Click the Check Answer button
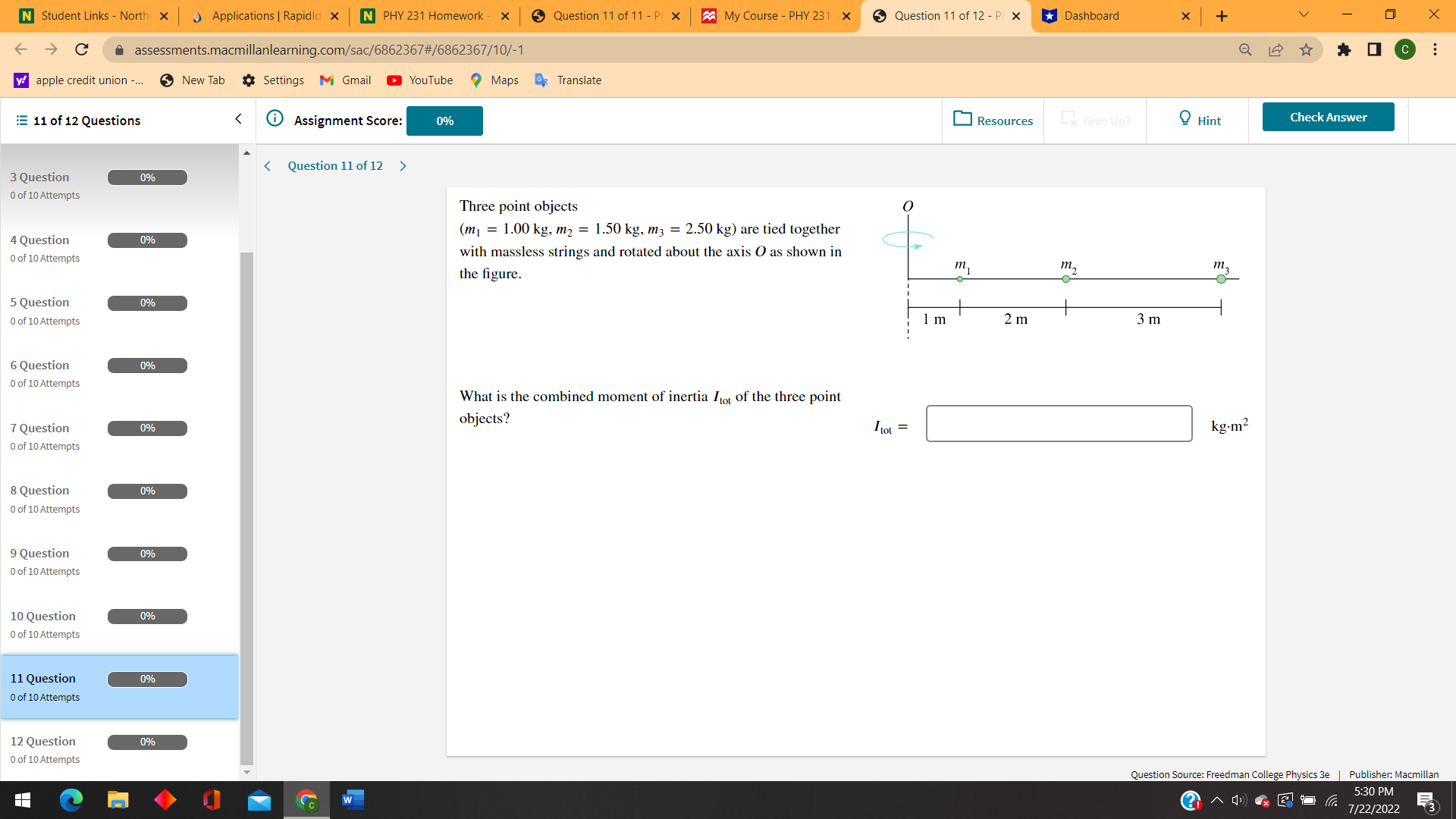Viewport: 1456px width, 819px height. pyautogui.click(x=1328, y=117)
